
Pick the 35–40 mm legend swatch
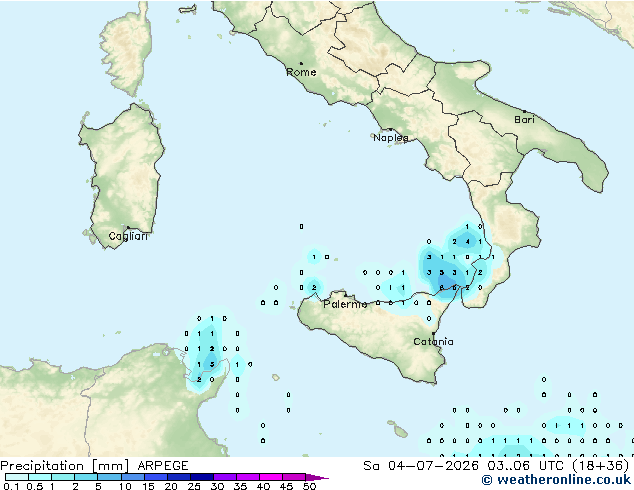(x=247, y=477)
